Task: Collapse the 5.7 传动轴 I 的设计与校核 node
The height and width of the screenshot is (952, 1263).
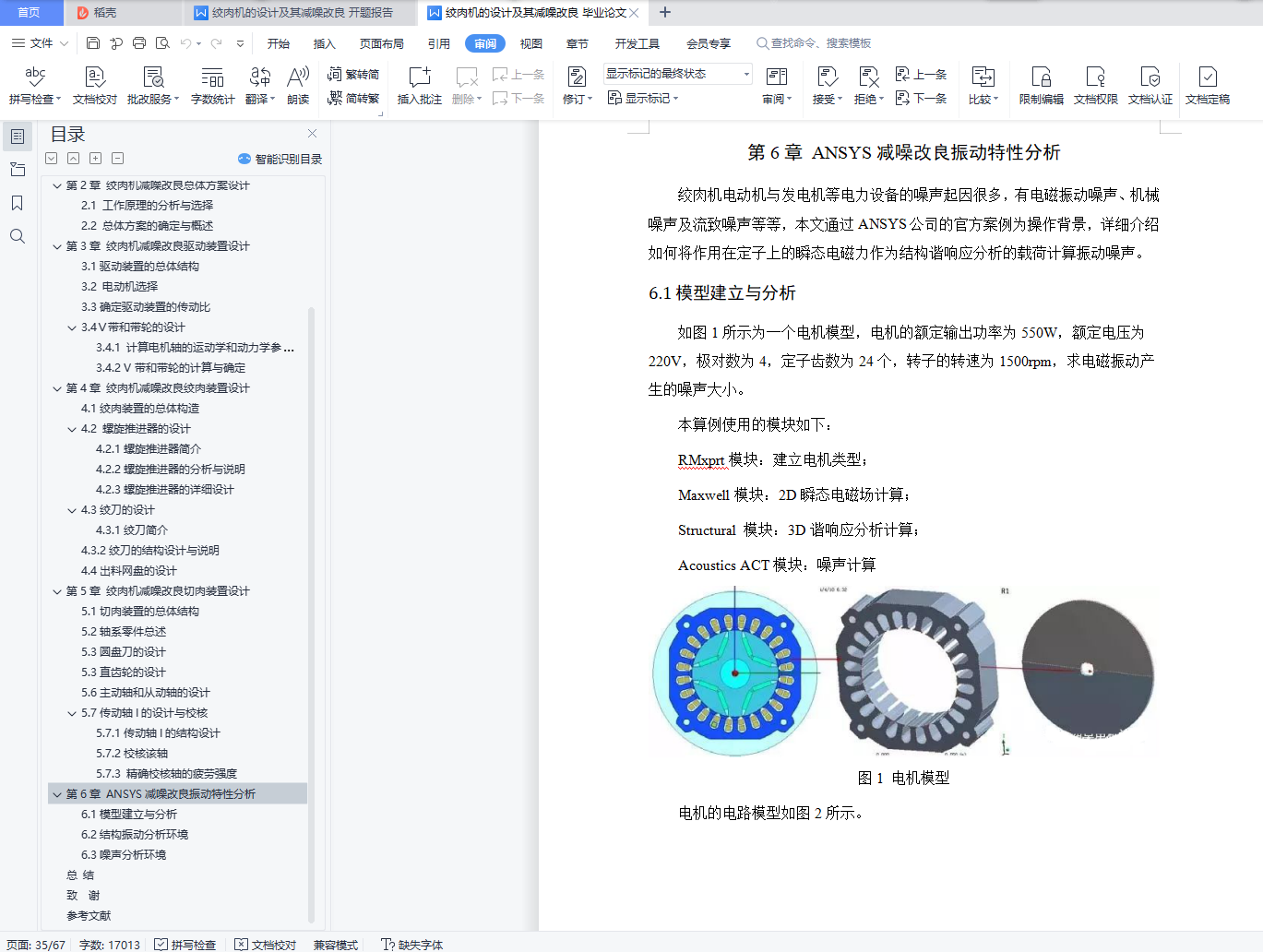Action: pos(72,713)
